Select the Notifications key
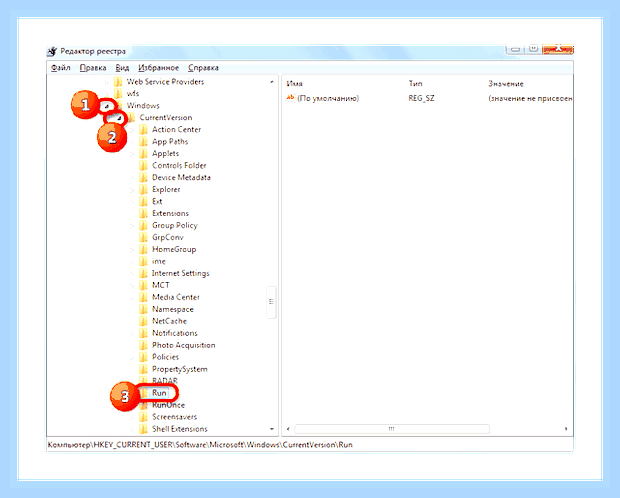The height and width of the screenshot is (498, 620). pyautogui.click(x=174, y=333)
